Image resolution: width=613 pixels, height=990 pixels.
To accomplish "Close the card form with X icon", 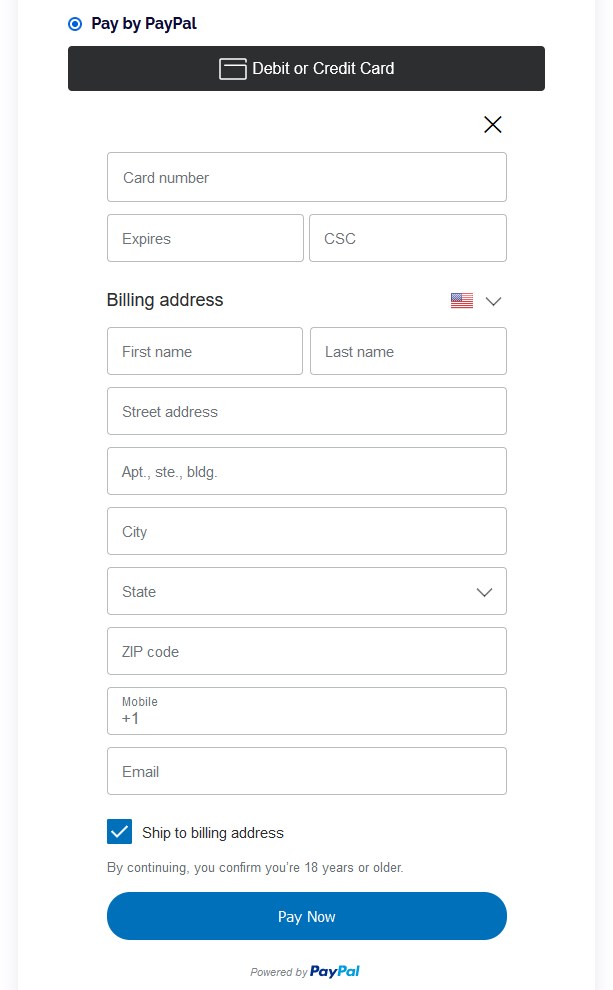I will coord(492,124).
